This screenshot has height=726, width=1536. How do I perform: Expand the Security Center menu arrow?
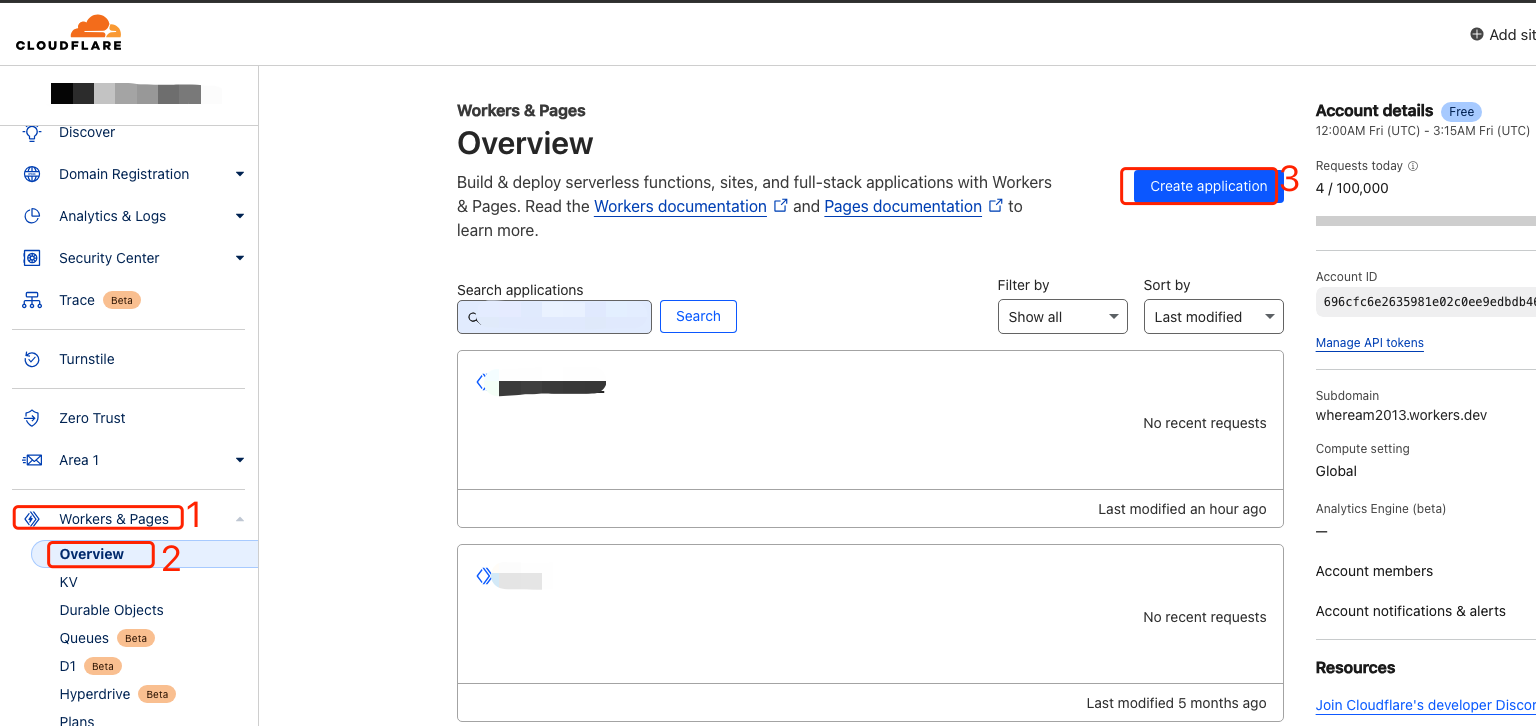(x=240, y=258)
